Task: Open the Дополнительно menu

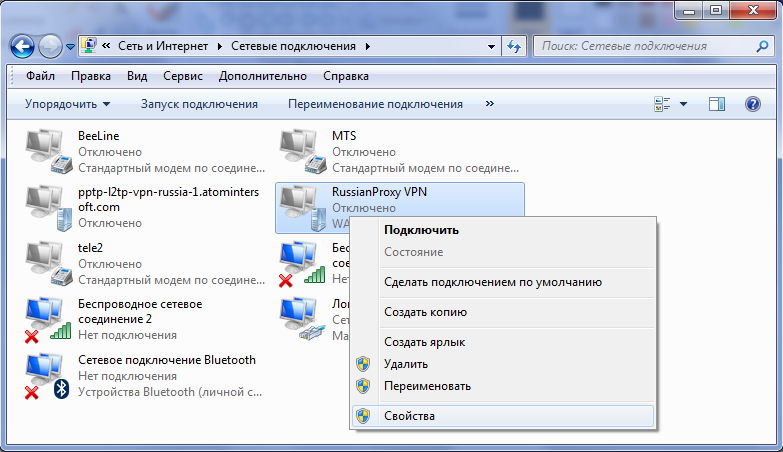Action: 263,76
